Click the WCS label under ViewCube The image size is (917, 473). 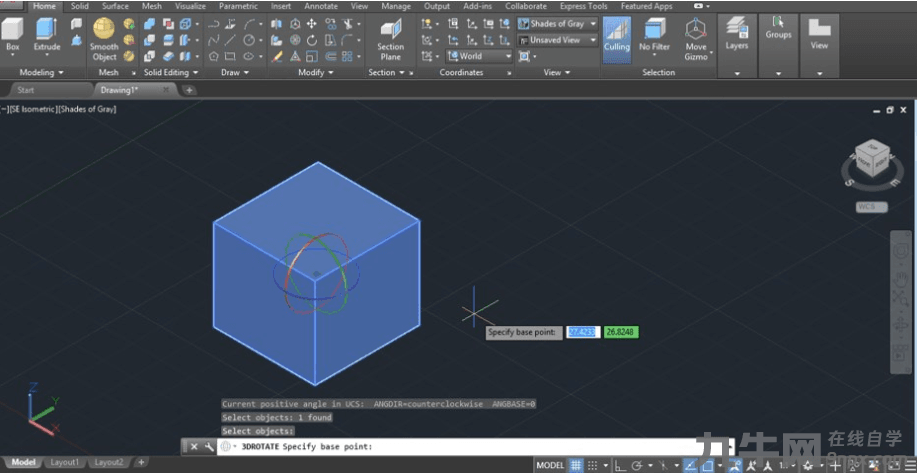click(x=872, y=206)
